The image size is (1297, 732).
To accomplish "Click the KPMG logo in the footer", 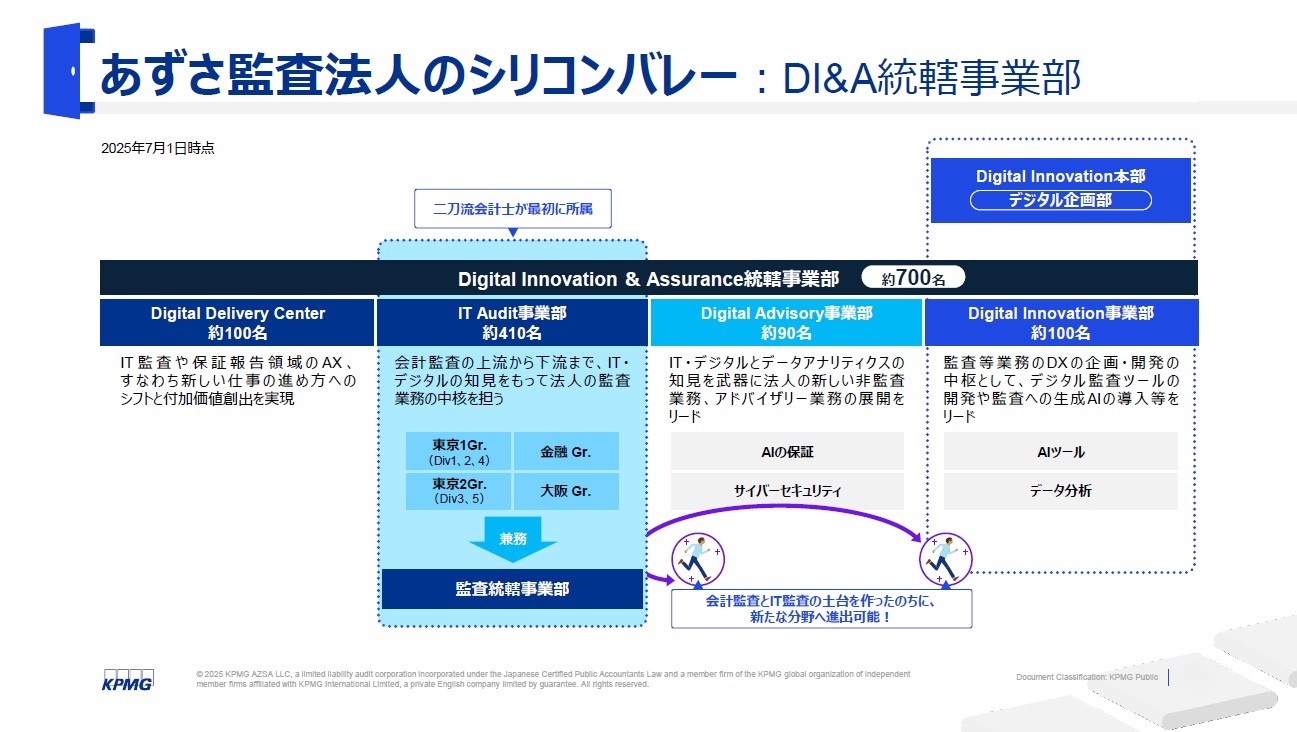I will (x=127, y=679).
